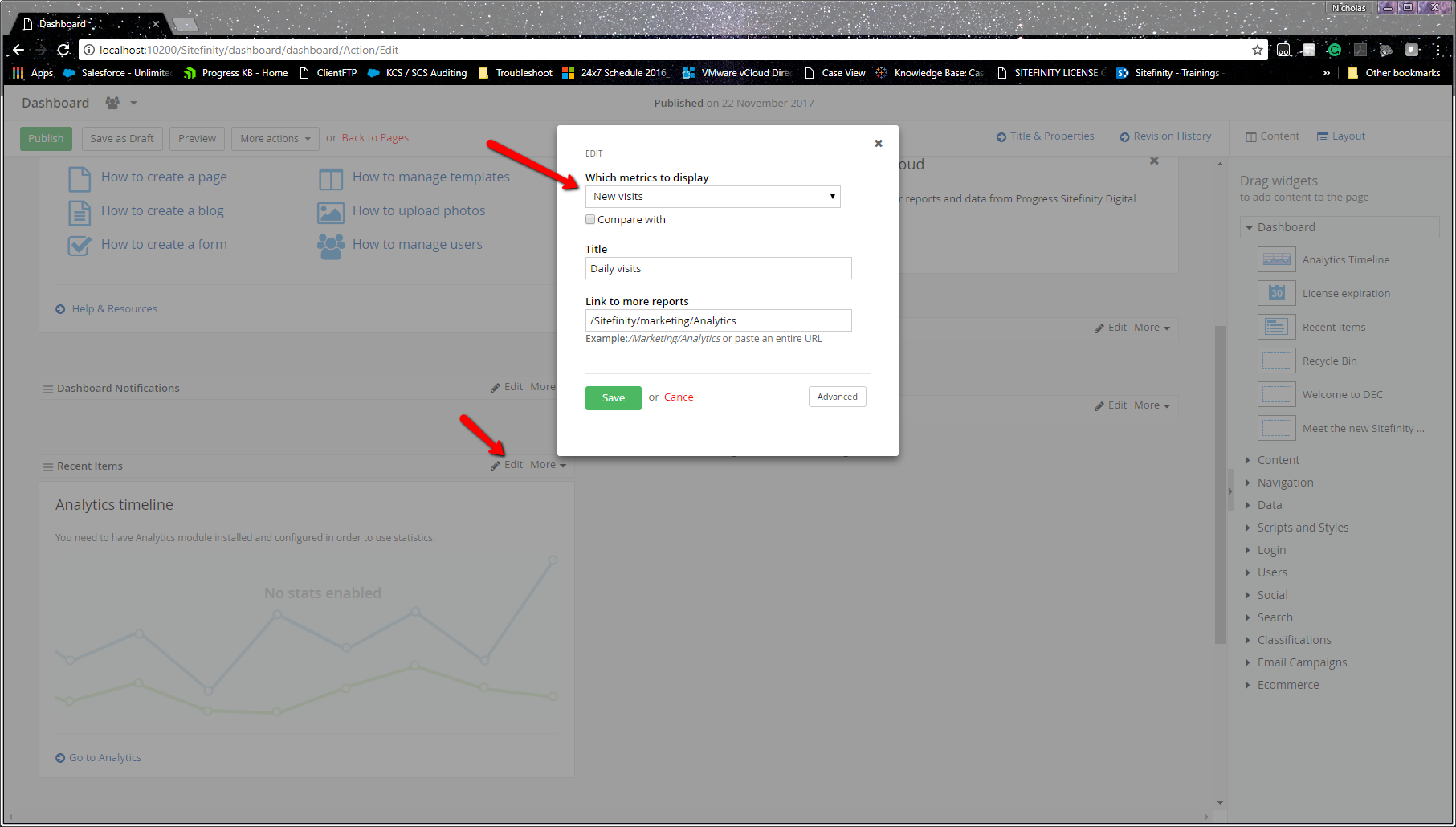Cancel the edit dialog

tap(680, 397)
